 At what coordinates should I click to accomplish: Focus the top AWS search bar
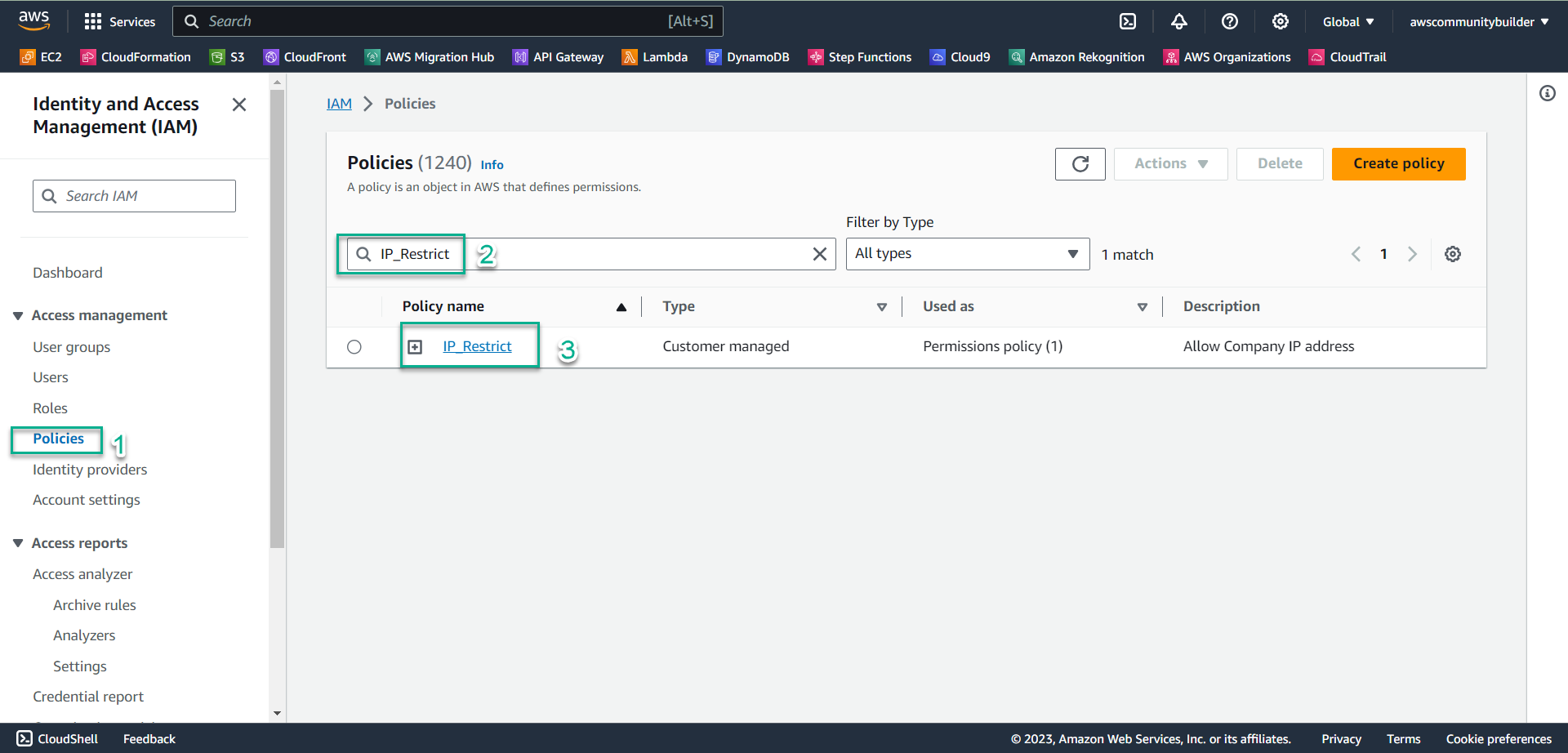pyautogui.click(x=448, y=21)
